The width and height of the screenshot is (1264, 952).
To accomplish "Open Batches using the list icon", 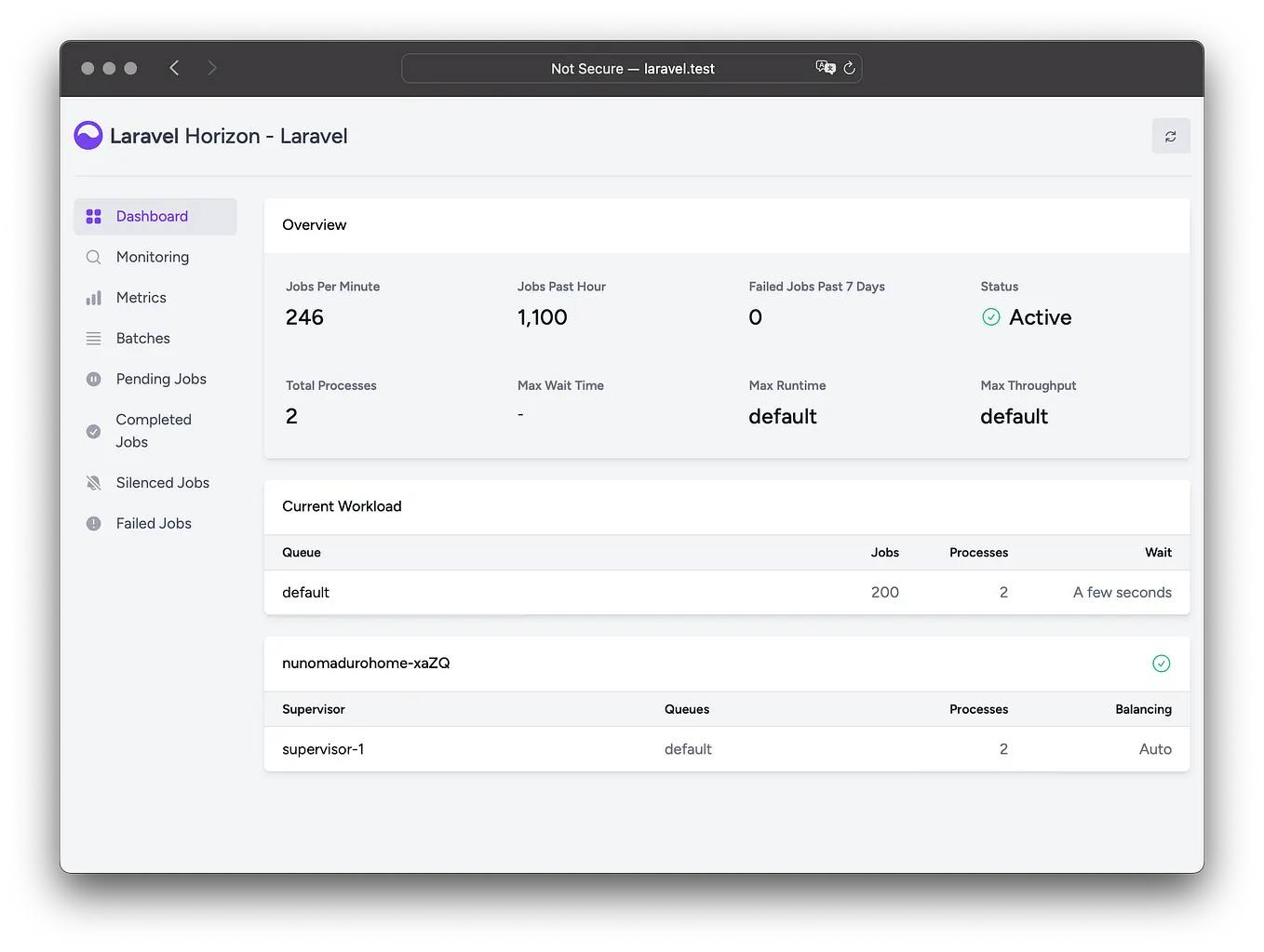I will click(x=94, y=338).
